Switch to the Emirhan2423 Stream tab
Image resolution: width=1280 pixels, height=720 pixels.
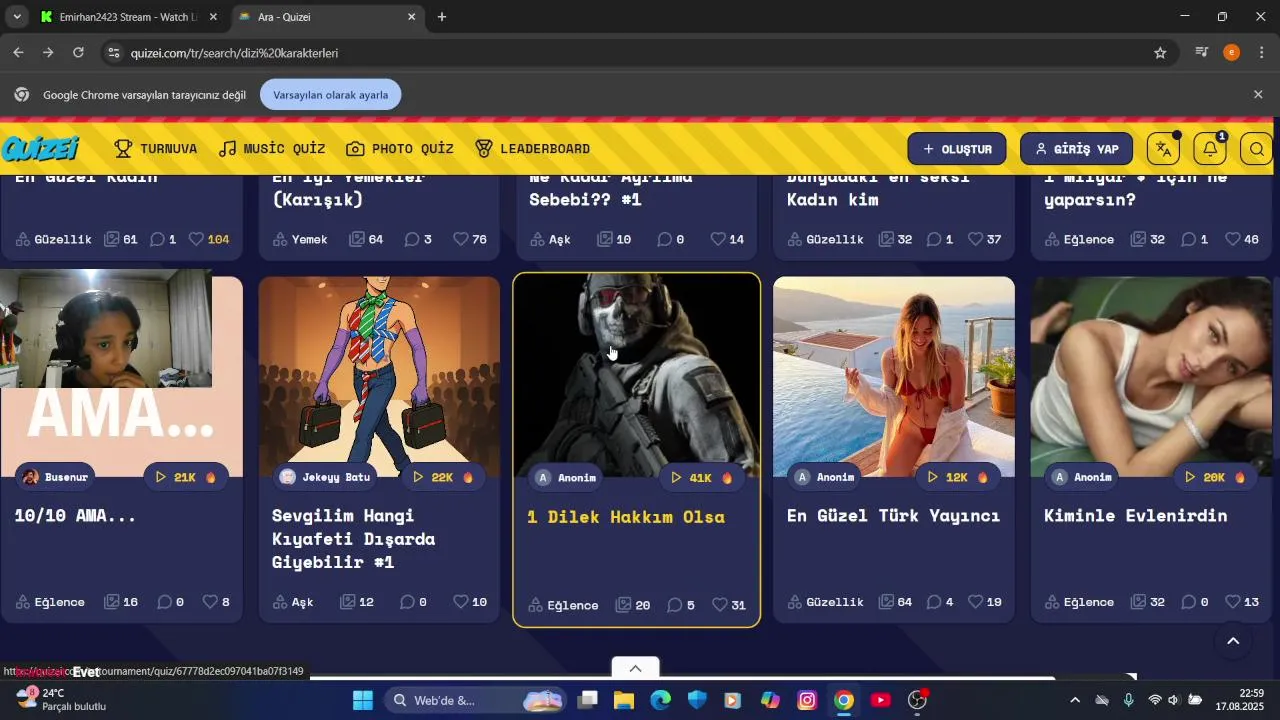click(128, 17)
